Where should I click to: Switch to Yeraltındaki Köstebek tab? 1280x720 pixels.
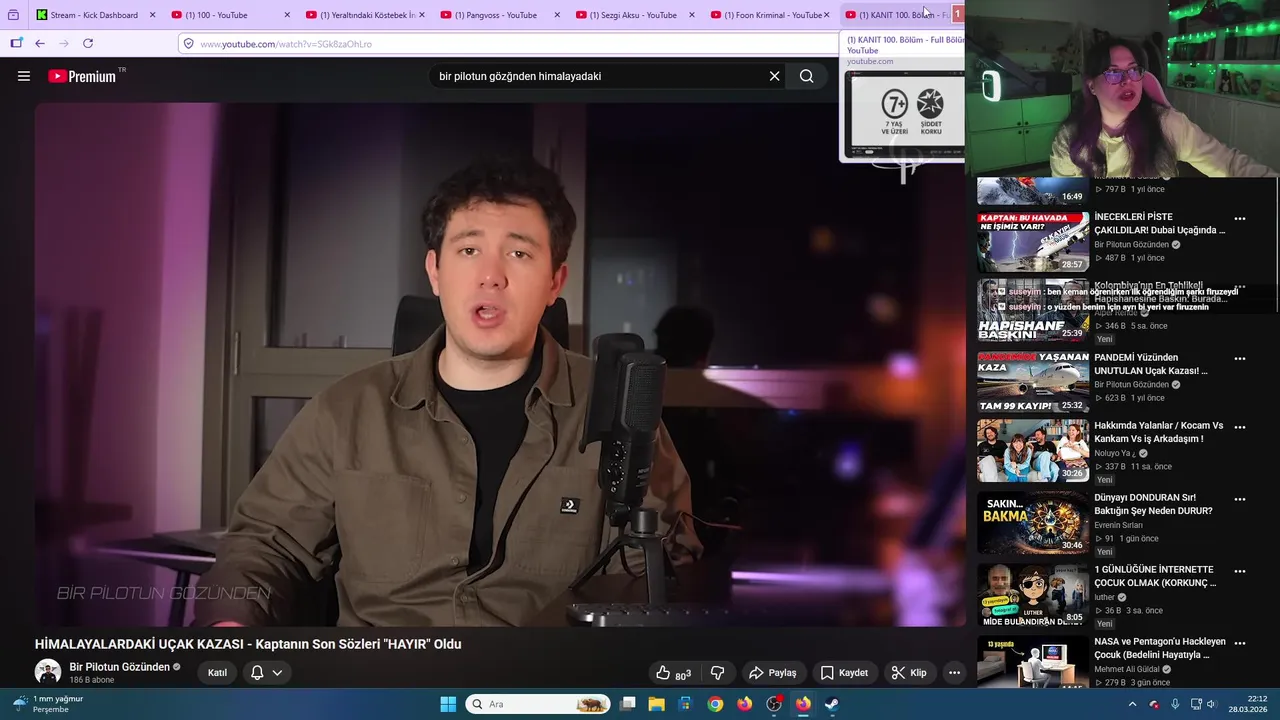(x=365, y=15)
